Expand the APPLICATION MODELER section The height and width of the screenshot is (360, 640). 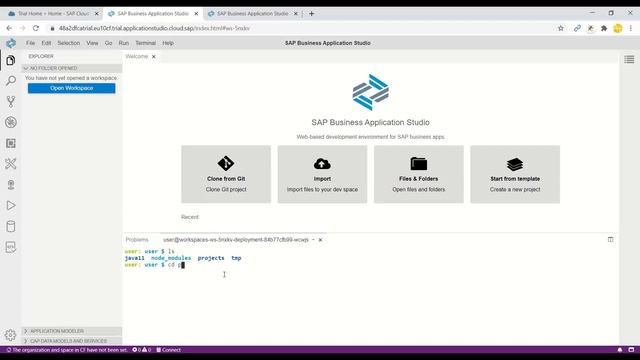(x=72, y=331)
